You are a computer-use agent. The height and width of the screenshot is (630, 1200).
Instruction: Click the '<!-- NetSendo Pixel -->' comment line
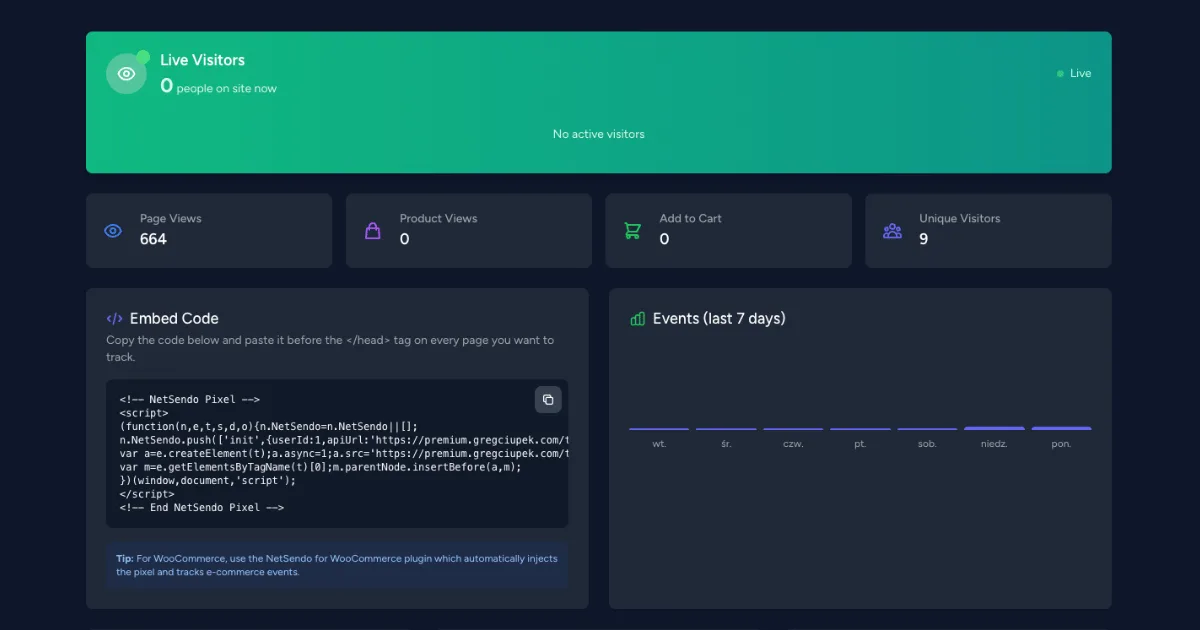(190, 400)
